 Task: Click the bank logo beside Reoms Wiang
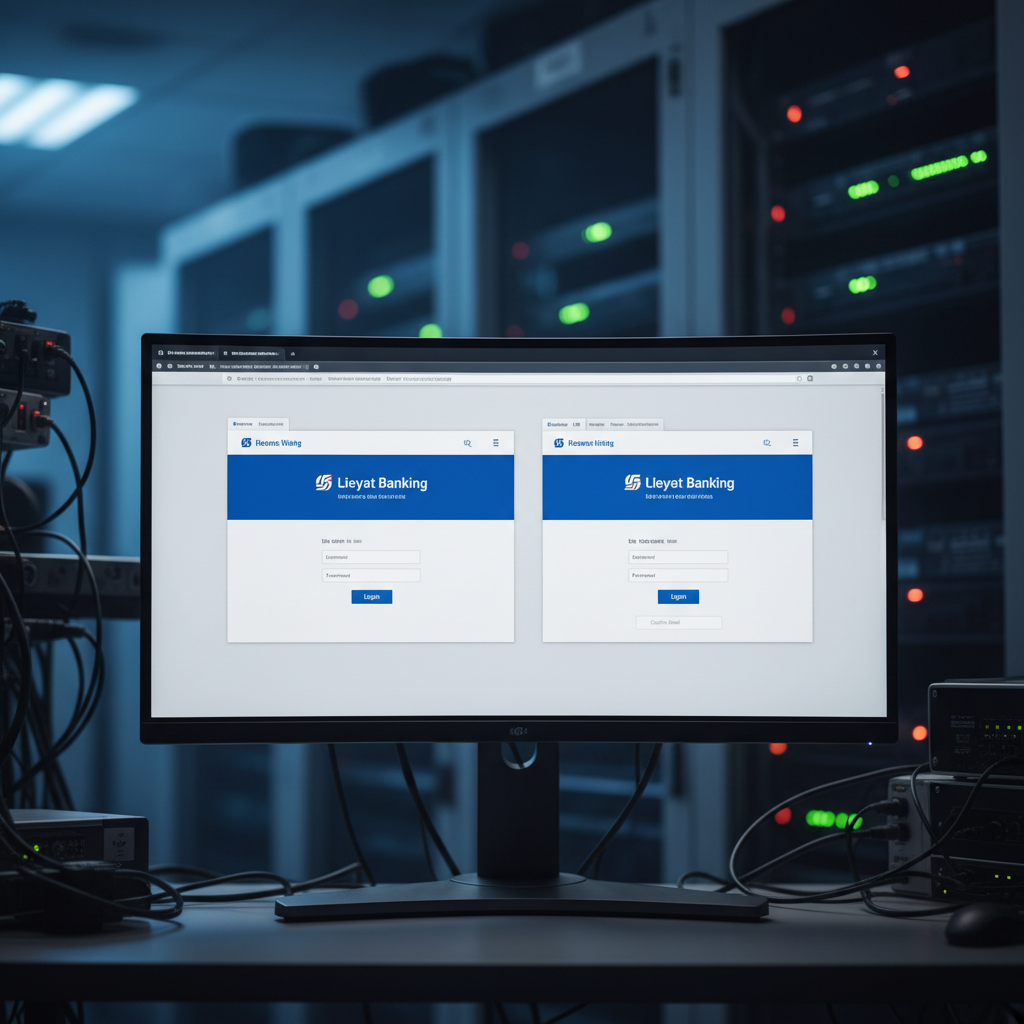pos(246,443)
